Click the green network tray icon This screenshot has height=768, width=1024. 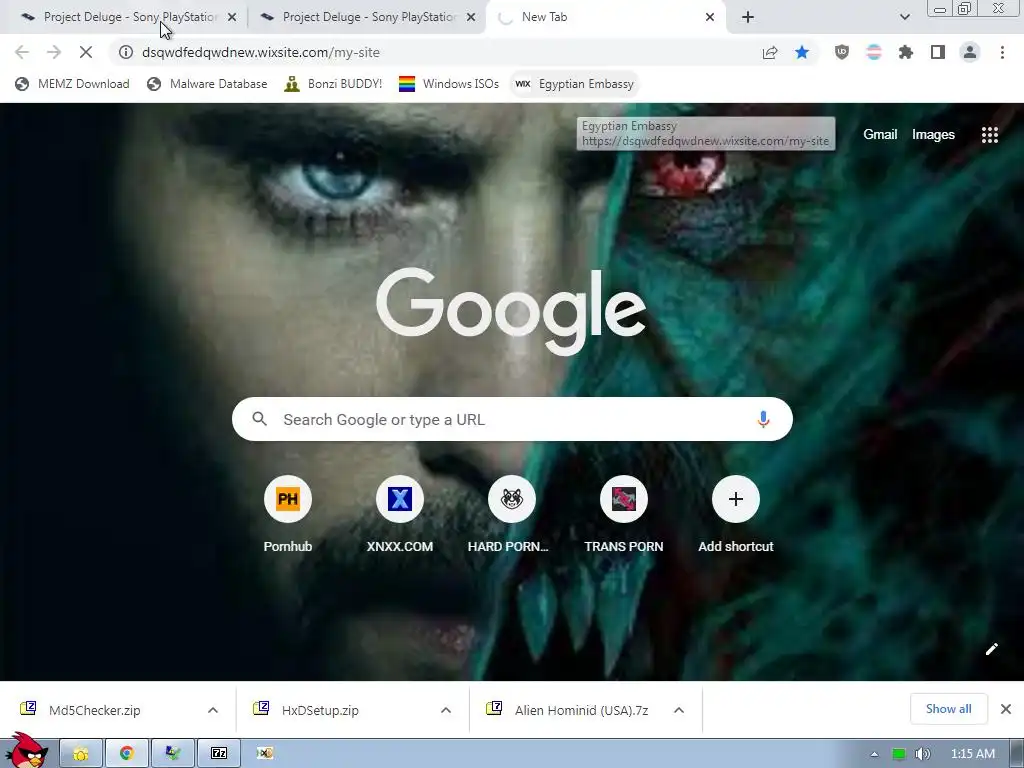(899, 754)
